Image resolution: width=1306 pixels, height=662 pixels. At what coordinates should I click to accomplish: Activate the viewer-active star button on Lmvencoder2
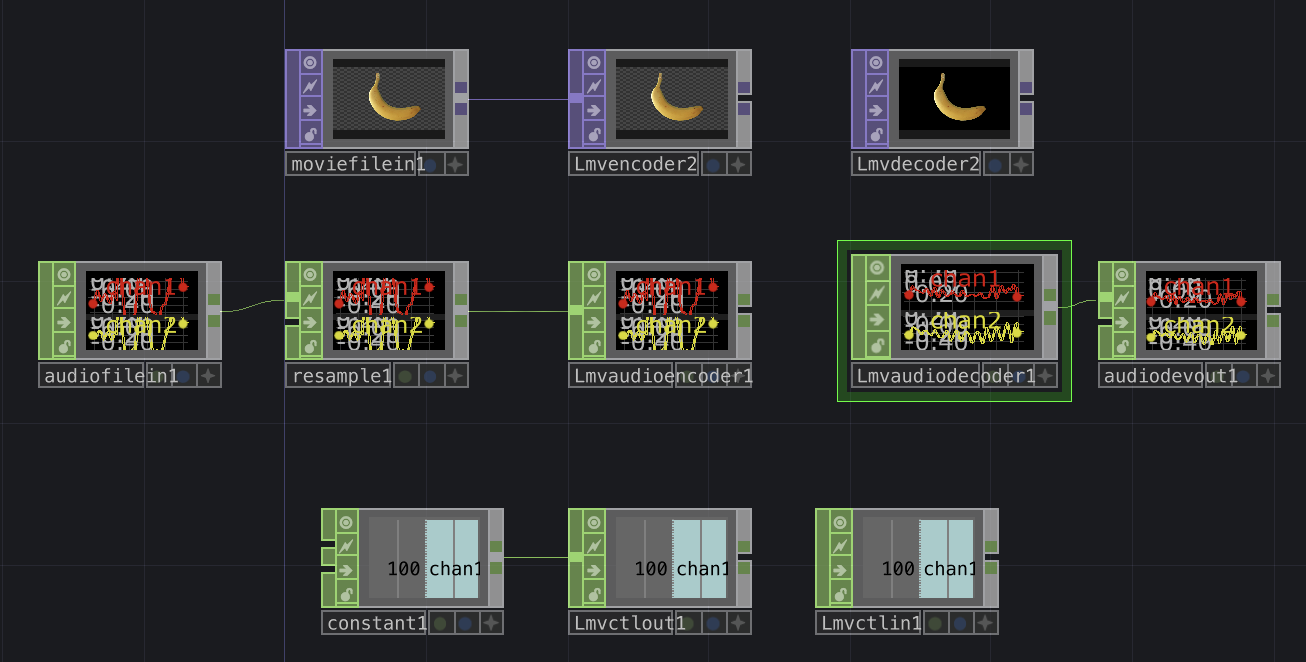pos(738,165)
